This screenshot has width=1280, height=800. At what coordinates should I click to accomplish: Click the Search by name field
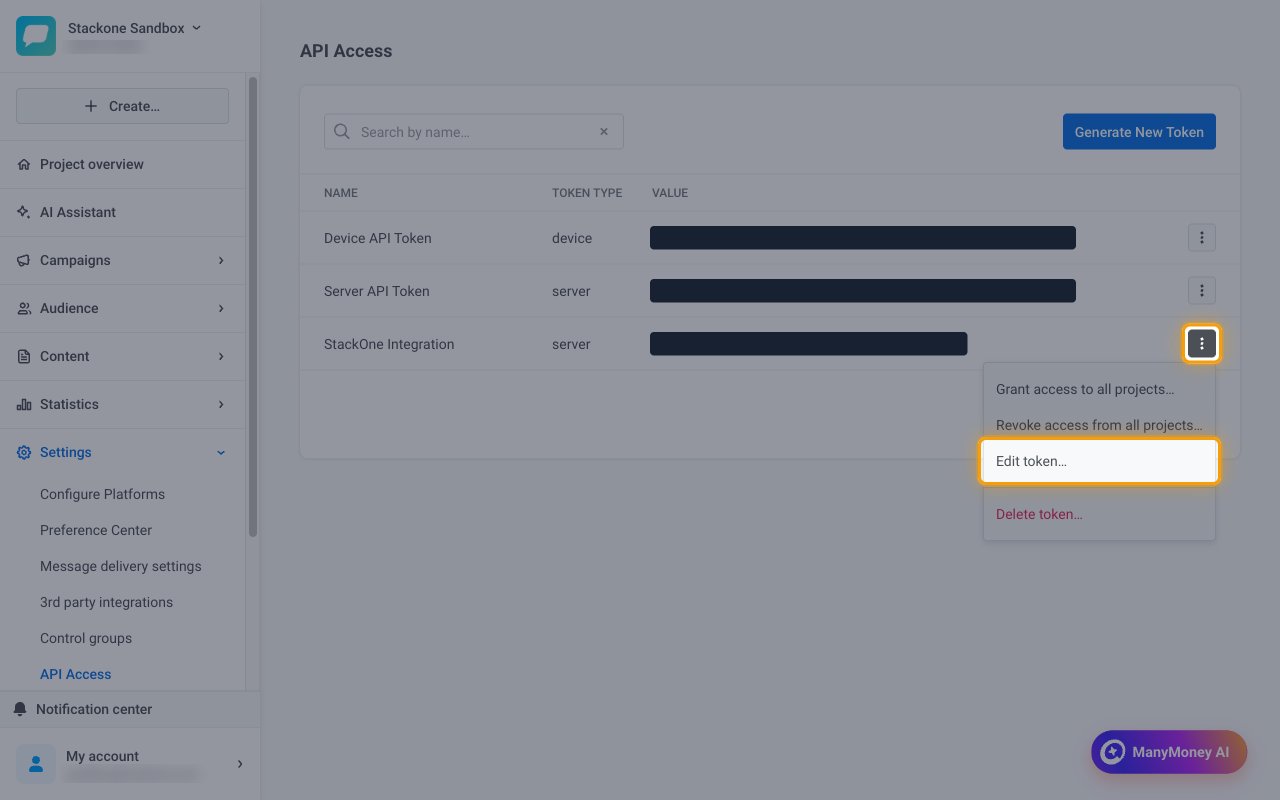pos(474,132)
